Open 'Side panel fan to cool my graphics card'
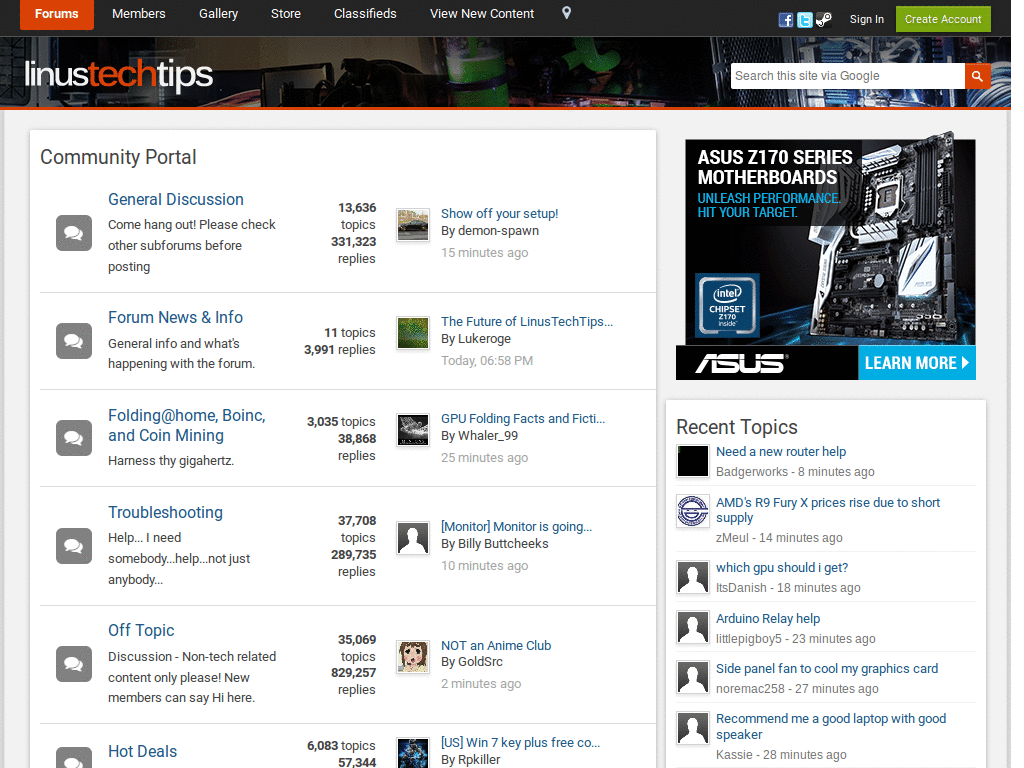 coord(827,669)
